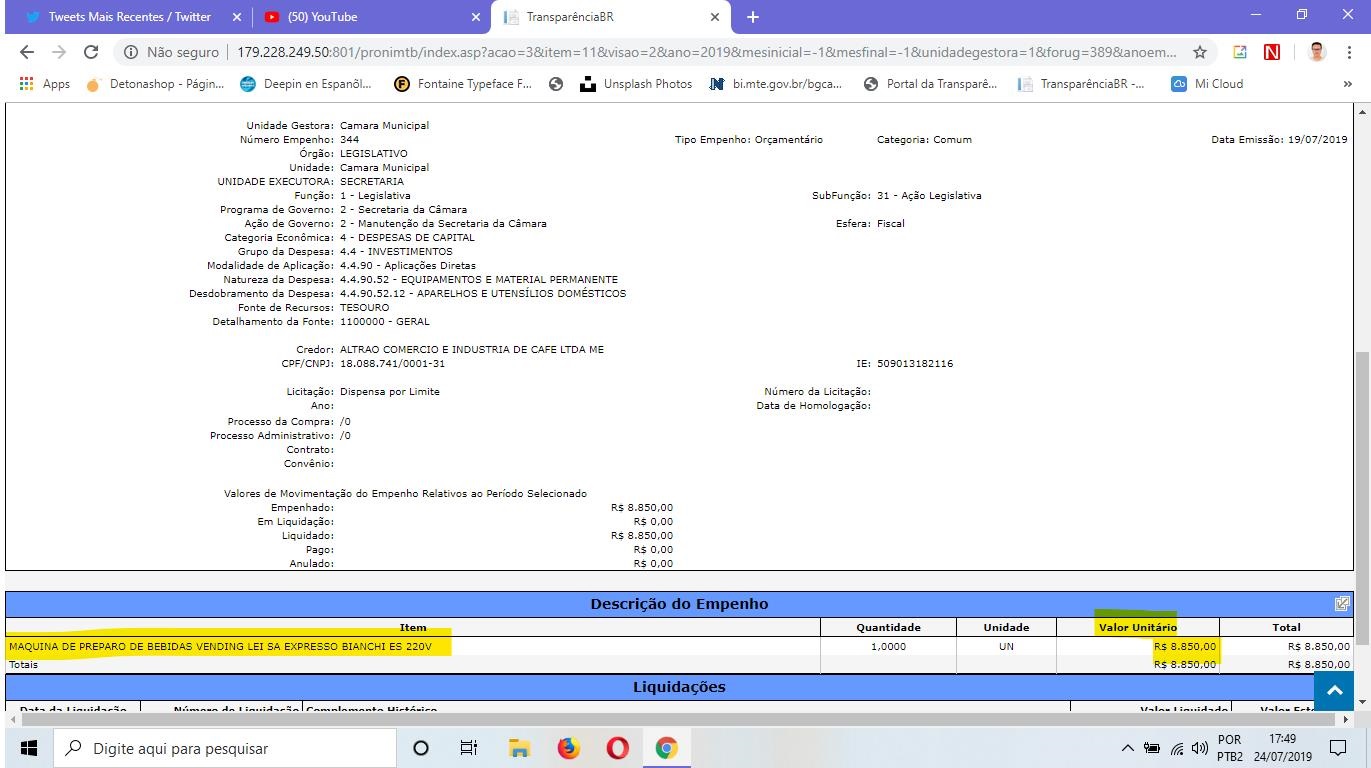
Task: Open a new browser tab
Action: click(753, 17)
